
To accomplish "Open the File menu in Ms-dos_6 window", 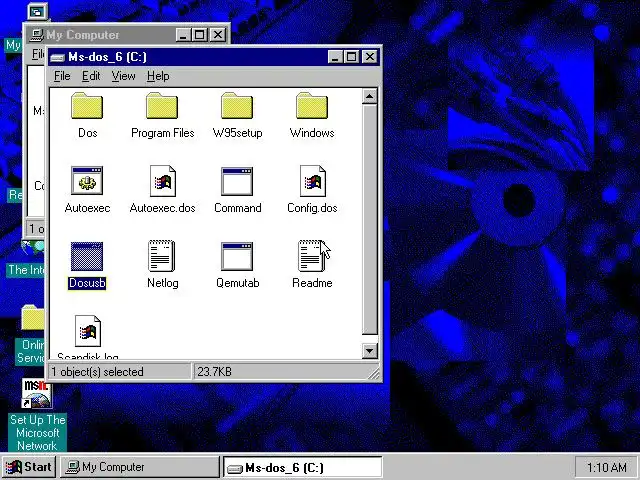I will [x=62, y=76].
